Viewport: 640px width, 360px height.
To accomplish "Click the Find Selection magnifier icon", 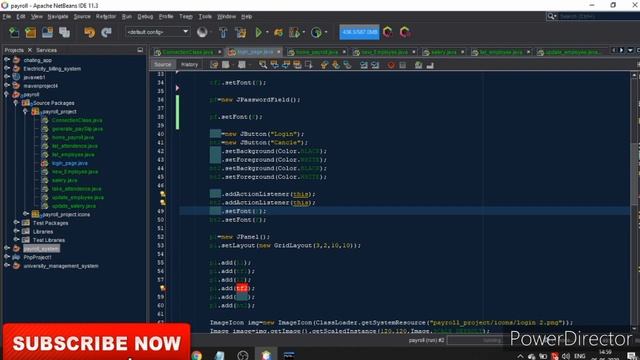I will coord(263,65).
